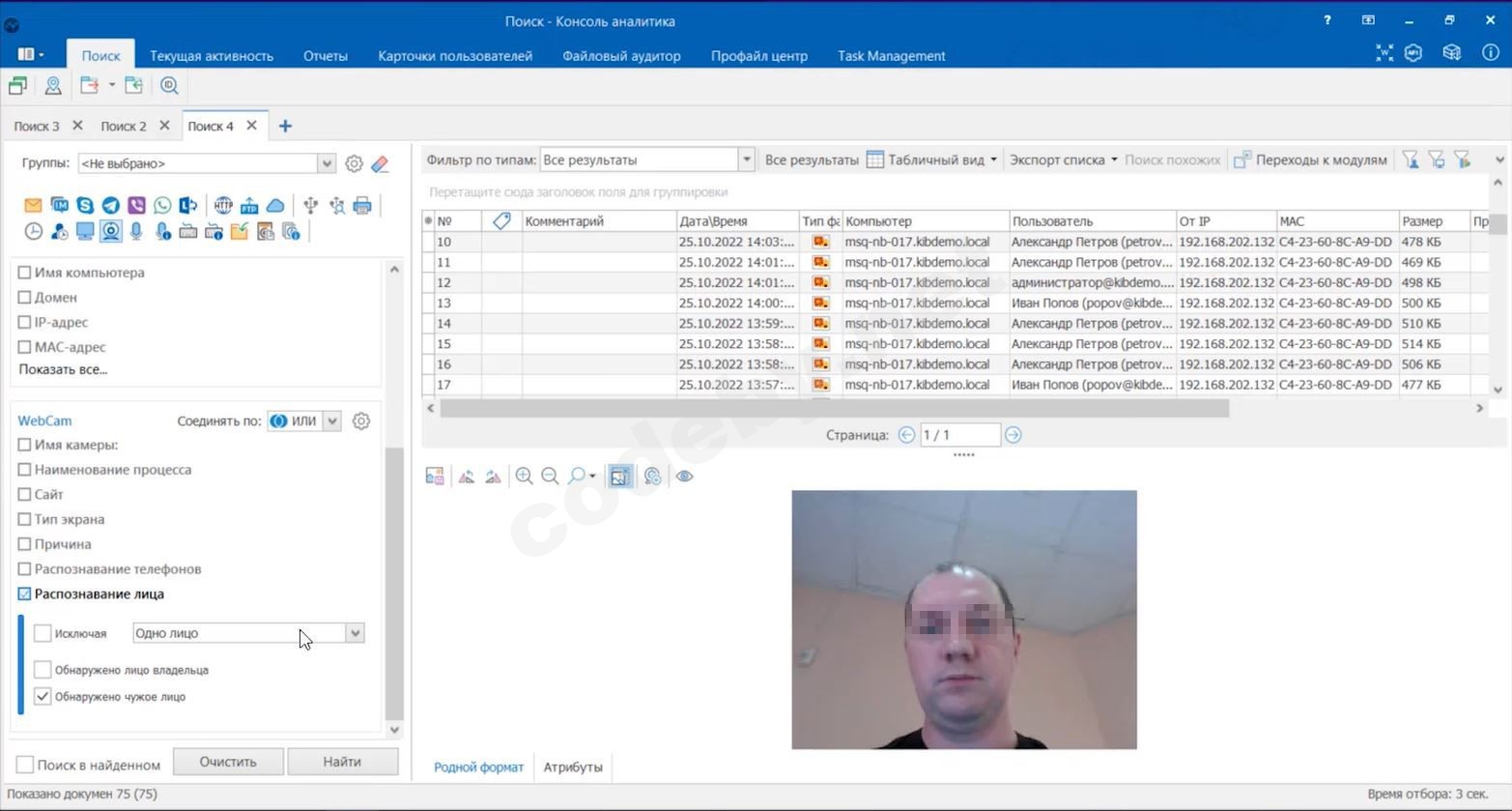
Task: Select the microphone recording filter icon
Action: pos(136,231)
